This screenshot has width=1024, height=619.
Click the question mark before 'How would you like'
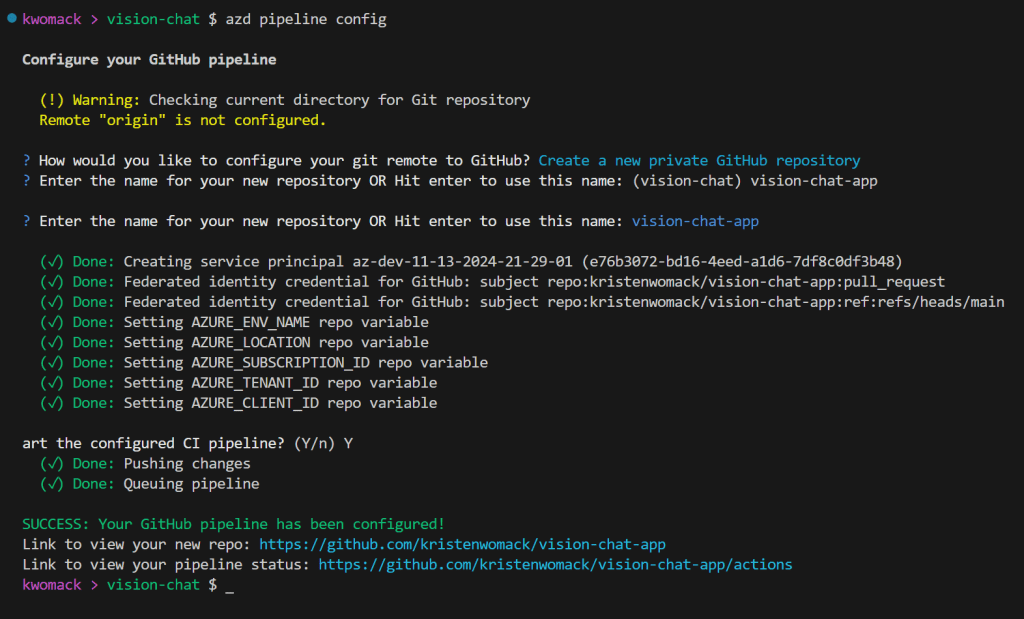coord(26,161)
